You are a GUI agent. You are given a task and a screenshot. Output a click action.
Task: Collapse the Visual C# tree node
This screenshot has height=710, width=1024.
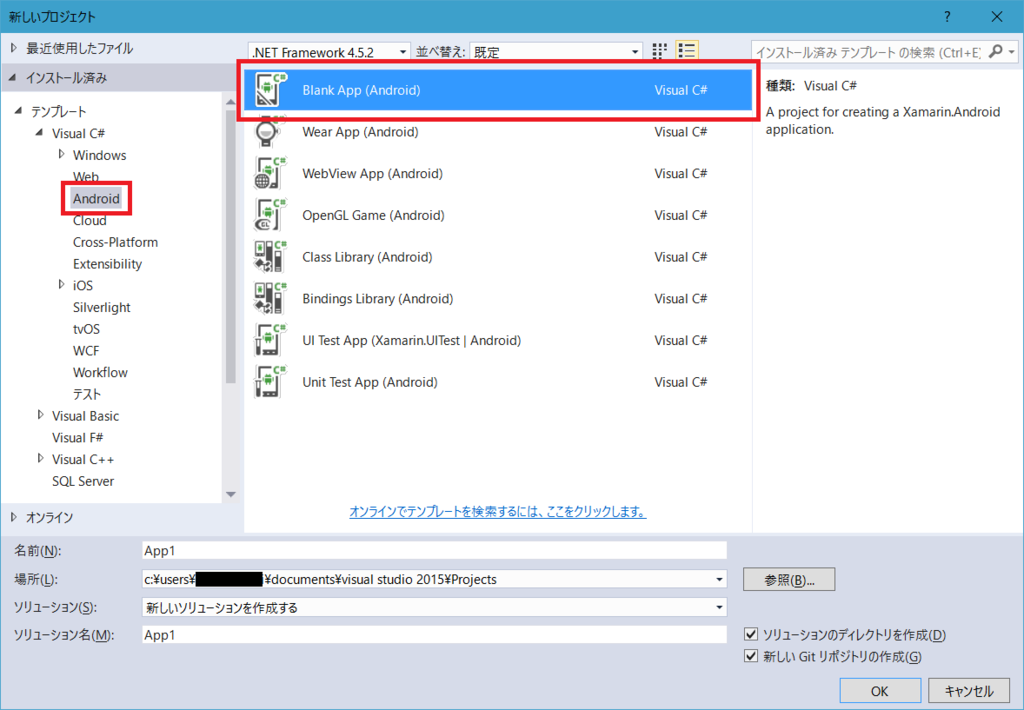(x=39, y=133)
